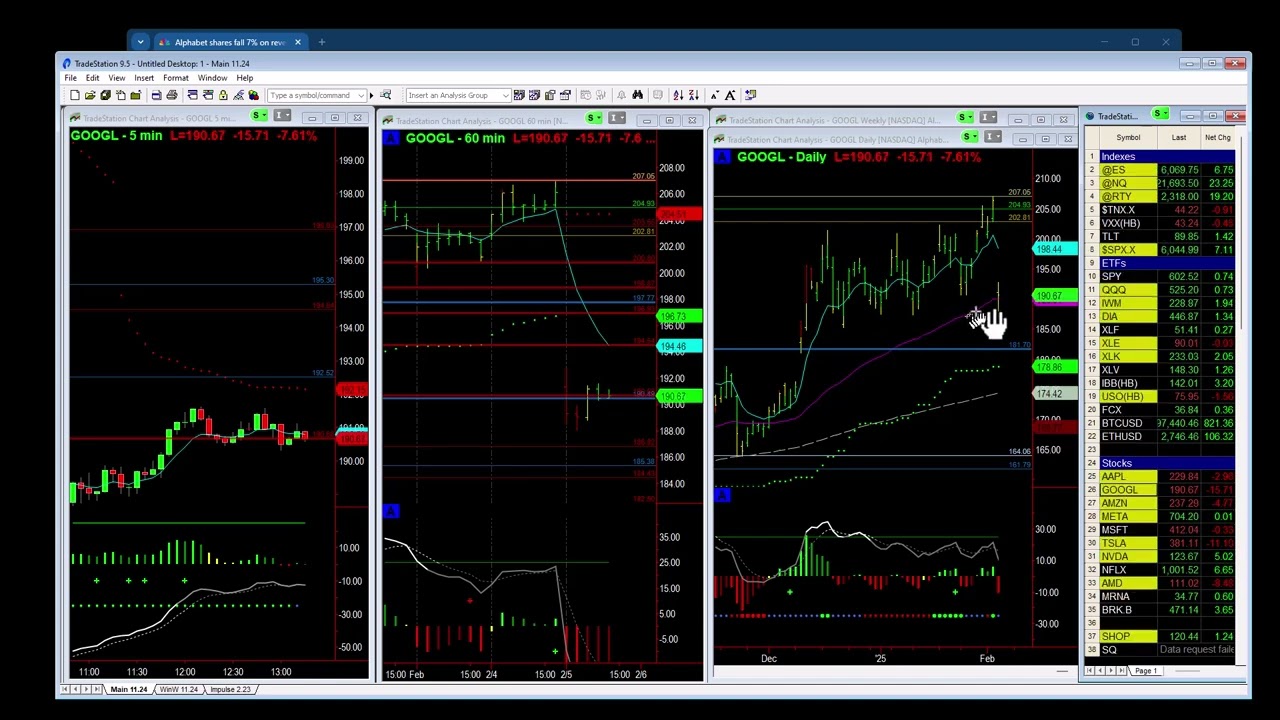Click the binoculars find icon
1280x720 pixels.
(637, 95)
